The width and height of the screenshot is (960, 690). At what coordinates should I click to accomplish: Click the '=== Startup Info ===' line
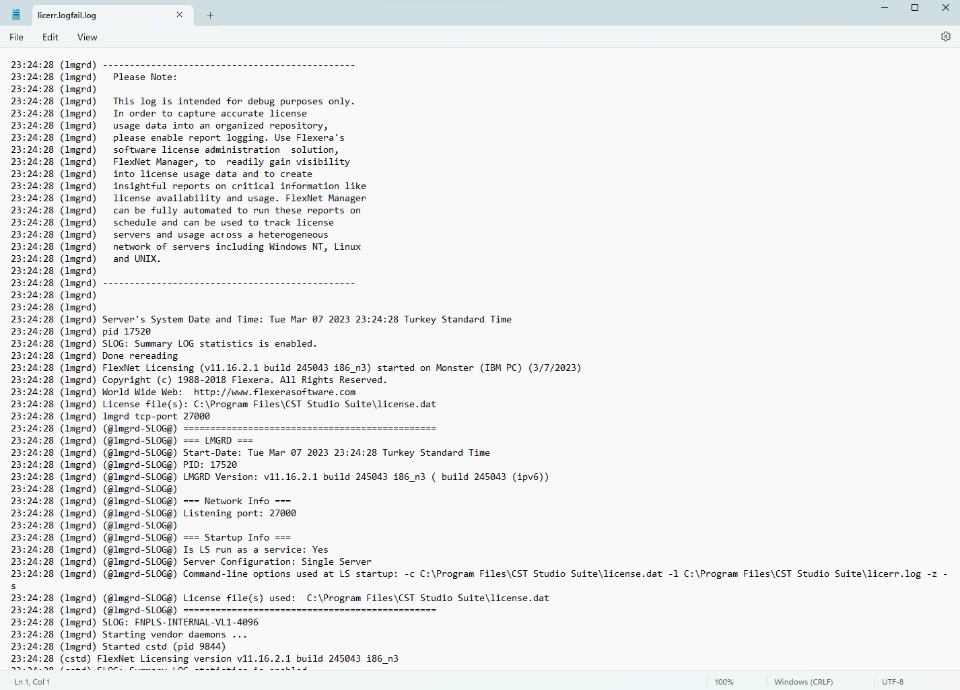click(x=237, y=538)
